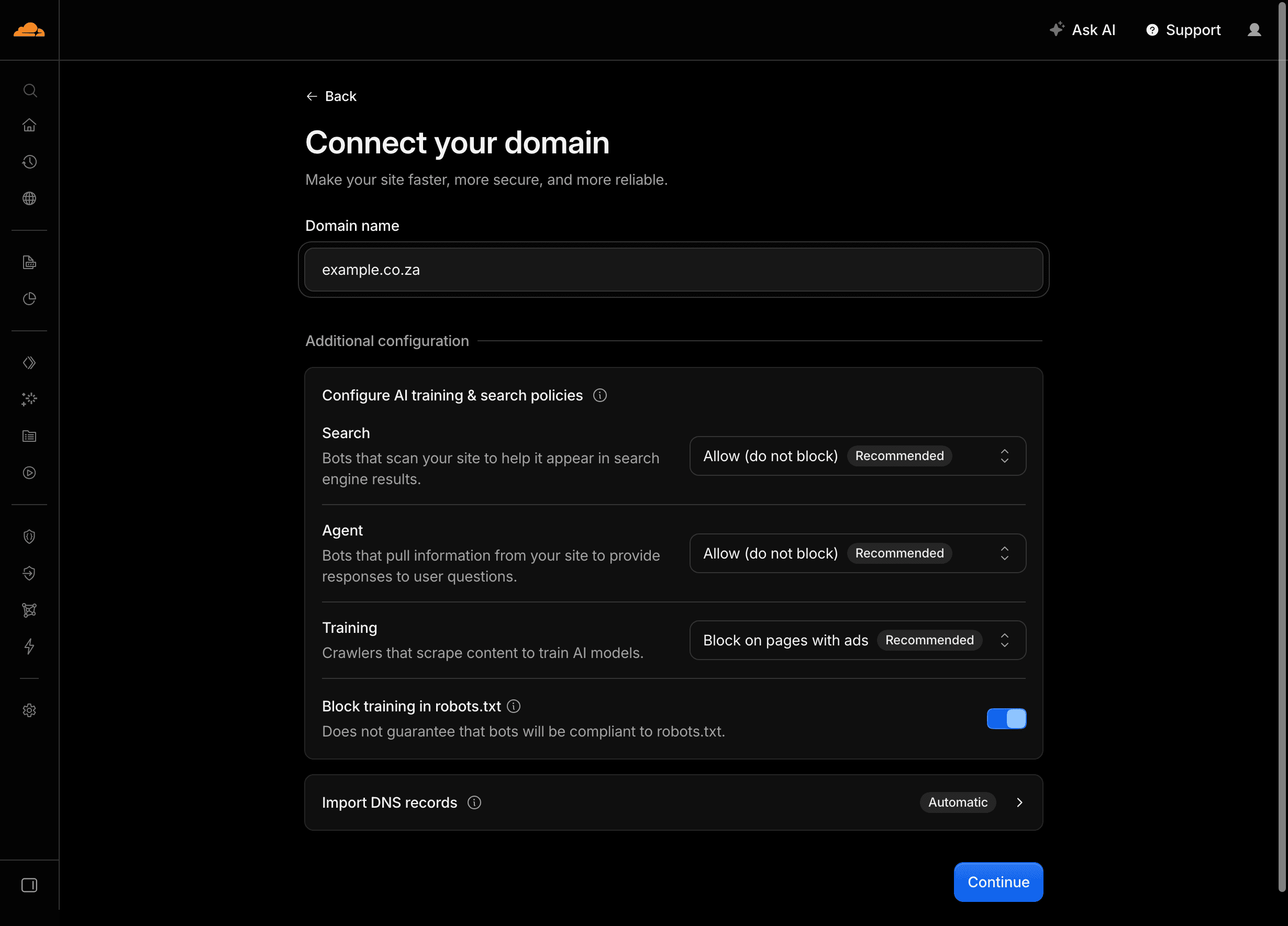Click the 'Additional configuration' section label
This screenshot has height=926, width=1288.
click(x=387, y=341)
